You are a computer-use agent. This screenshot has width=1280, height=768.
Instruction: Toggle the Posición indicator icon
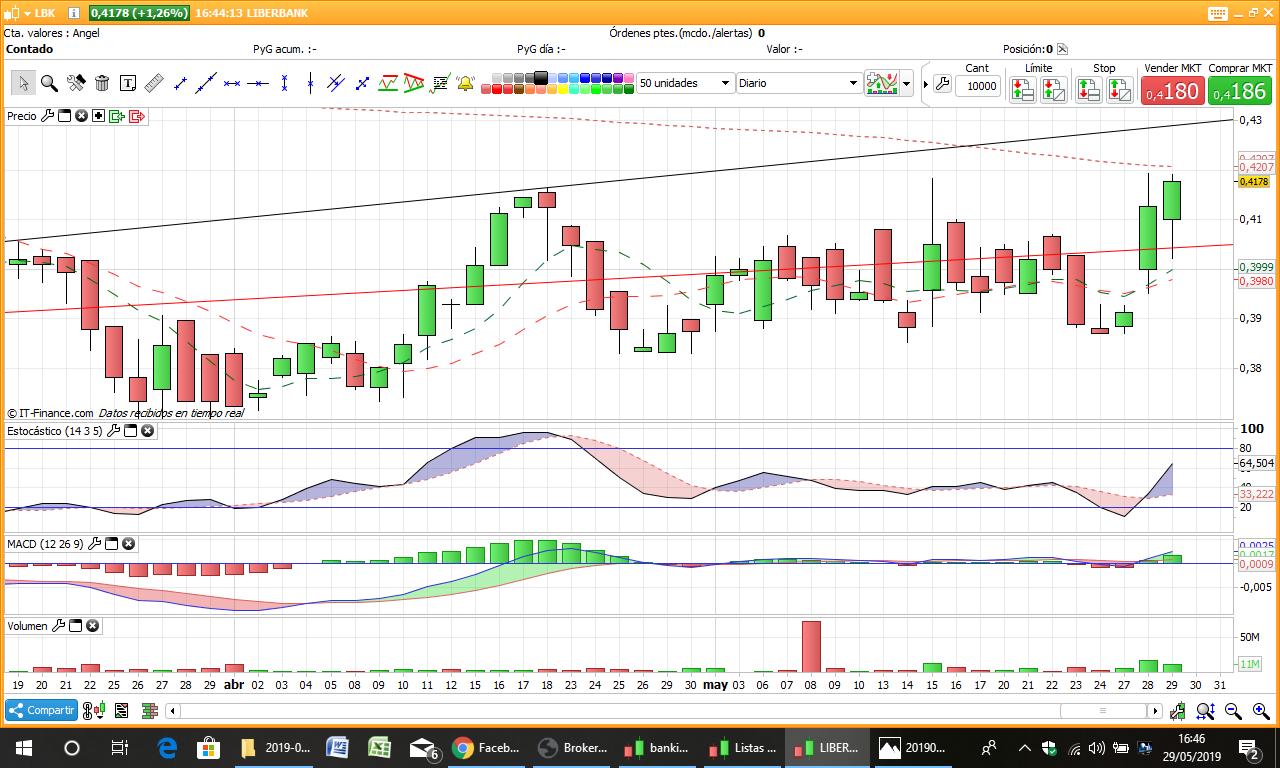pos(1062,49)
